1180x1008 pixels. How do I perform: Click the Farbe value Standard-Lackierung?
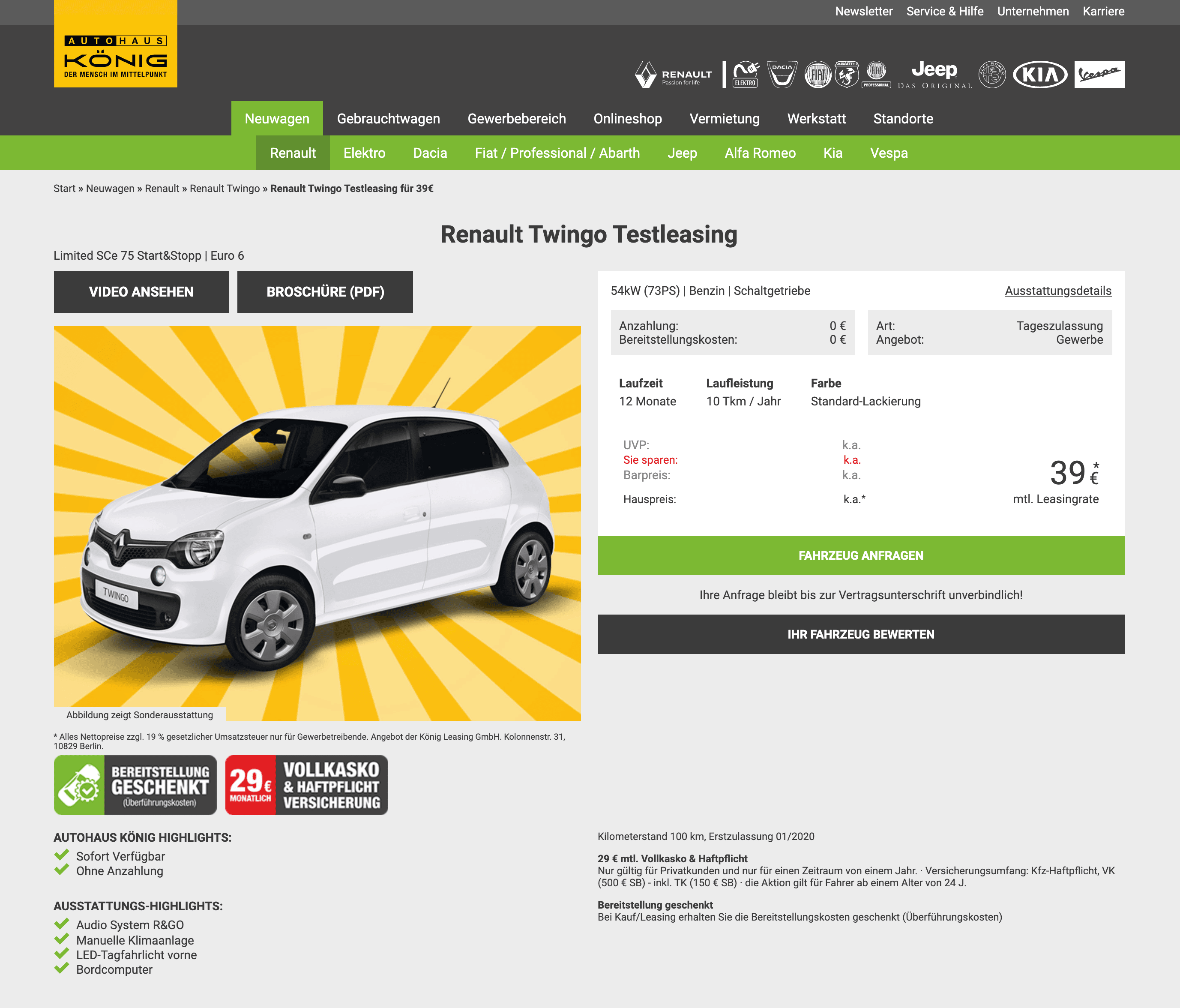point(866,401)
